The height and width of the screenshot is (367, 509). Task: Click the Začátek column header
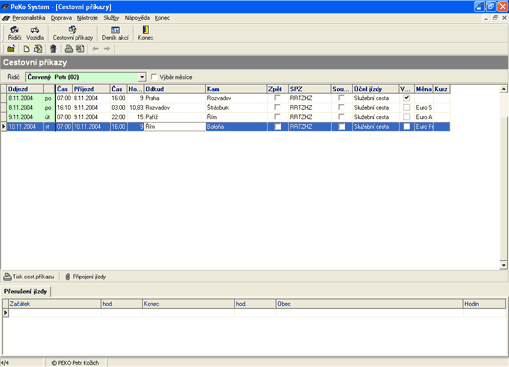(x=55, y=304)
